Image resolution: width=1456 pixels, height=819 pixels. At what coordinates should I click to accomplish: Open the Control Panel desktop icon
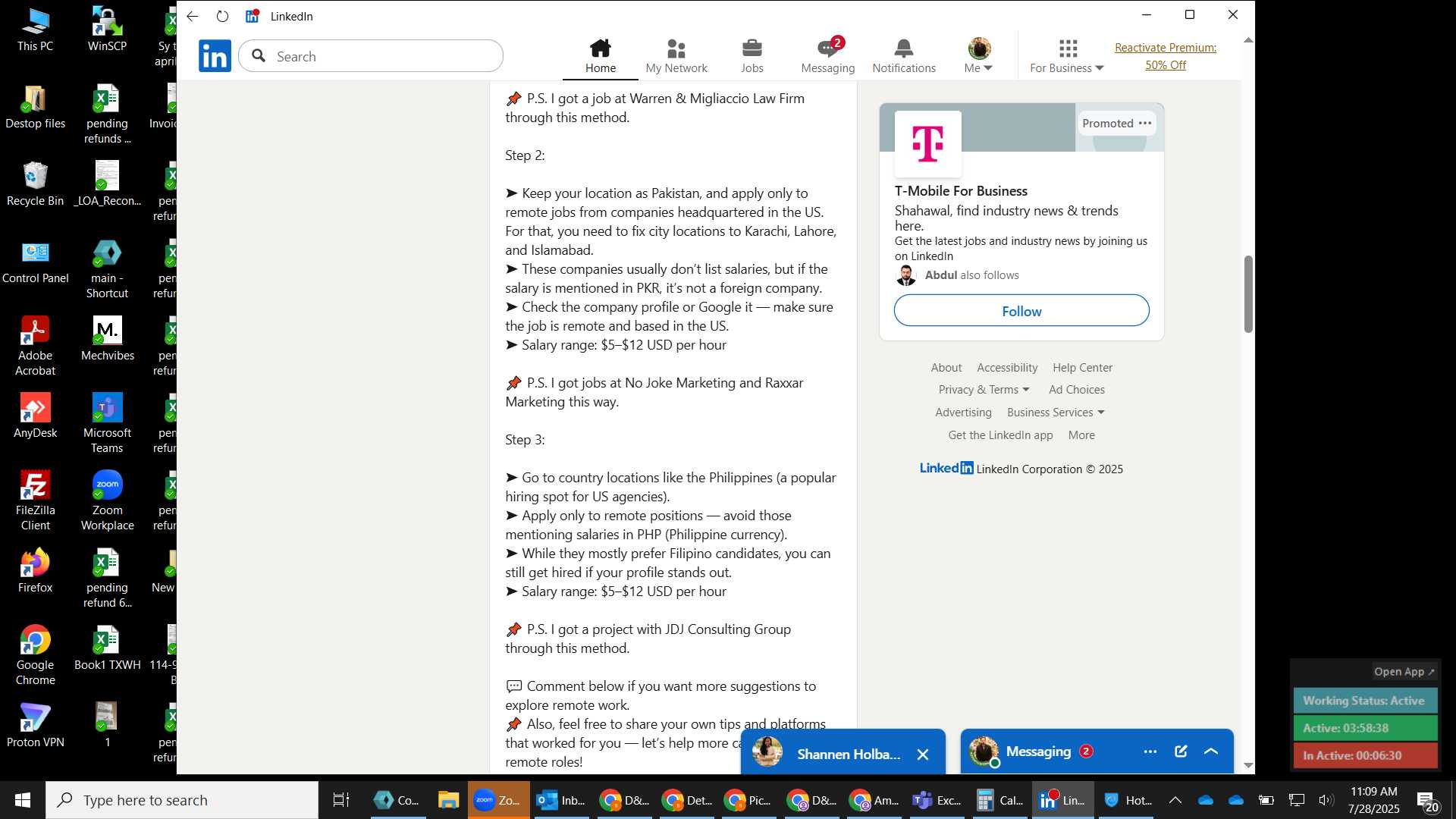click(35, 262)
